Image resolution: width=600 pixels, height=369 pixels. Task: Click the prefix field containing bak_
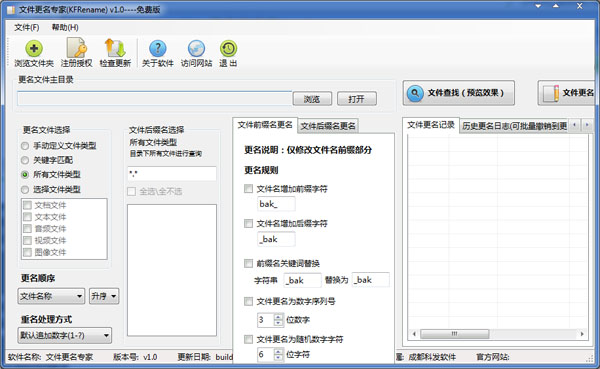[276, 204]
